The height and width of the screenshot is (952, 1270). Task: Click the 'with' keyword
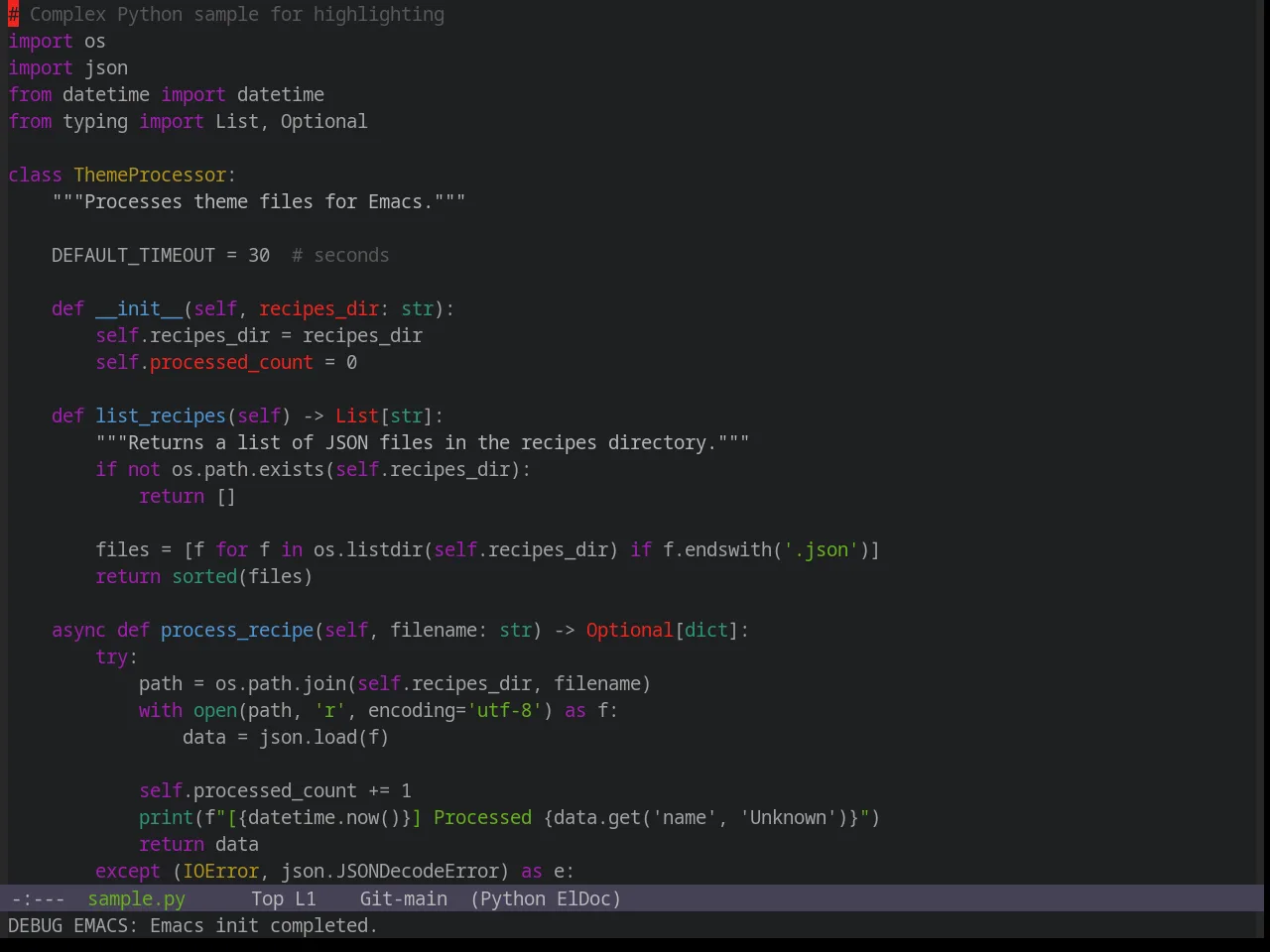161,710
